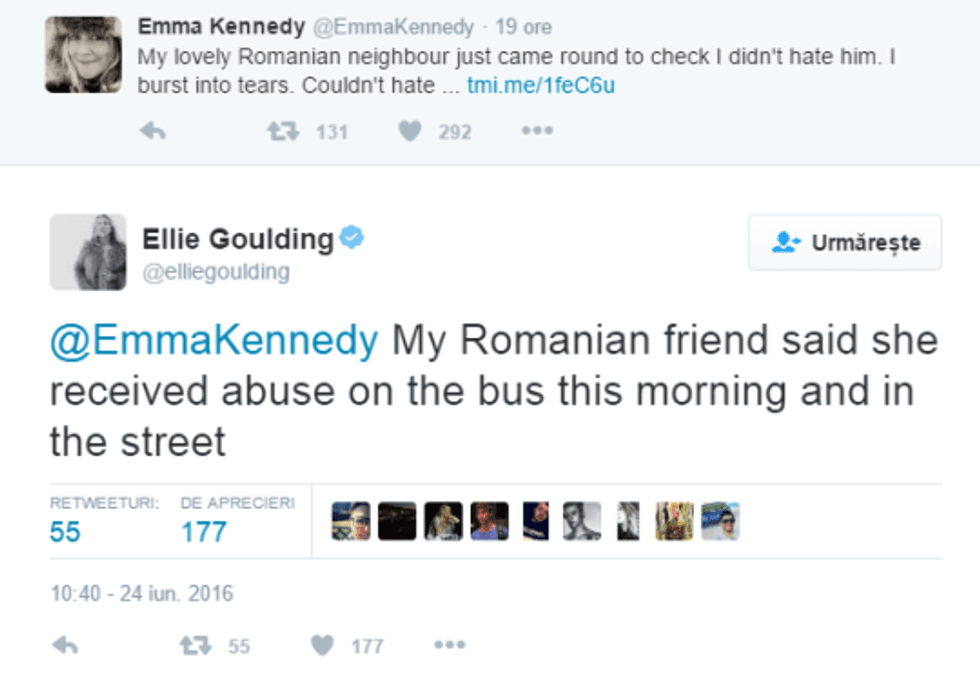Image resolution: width=980 pixels, height=675 pixels.
Task: View the 177 likes list
Action: pos(203,531)
